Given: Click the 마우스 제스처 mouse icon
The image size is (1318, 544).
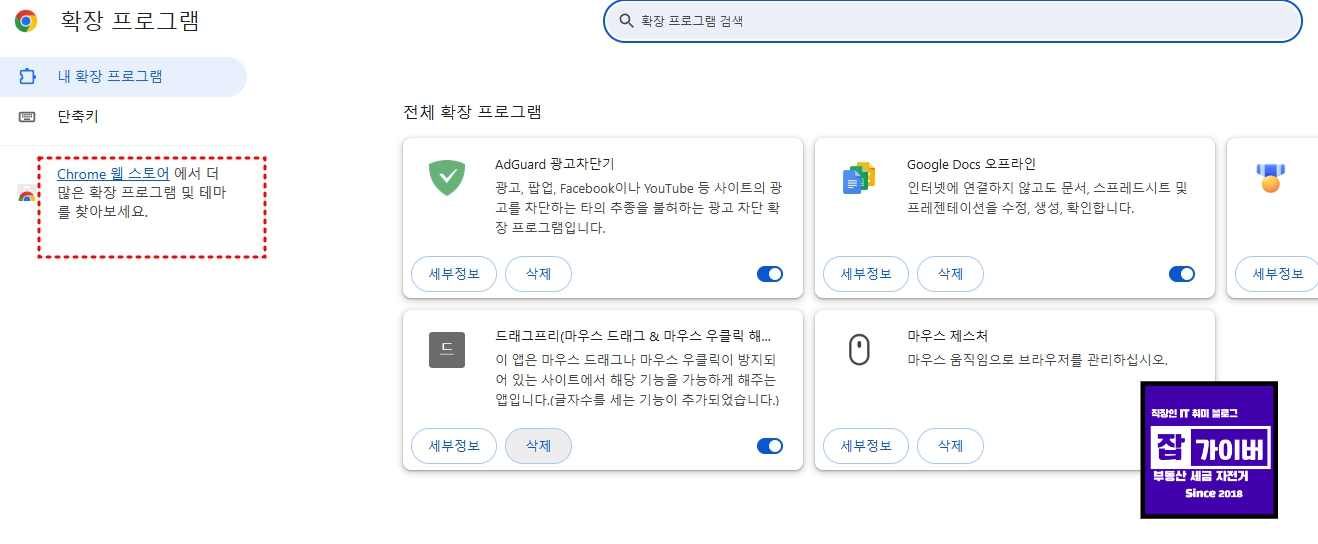Looking at the screenshot, I should (x=859, y=349).
